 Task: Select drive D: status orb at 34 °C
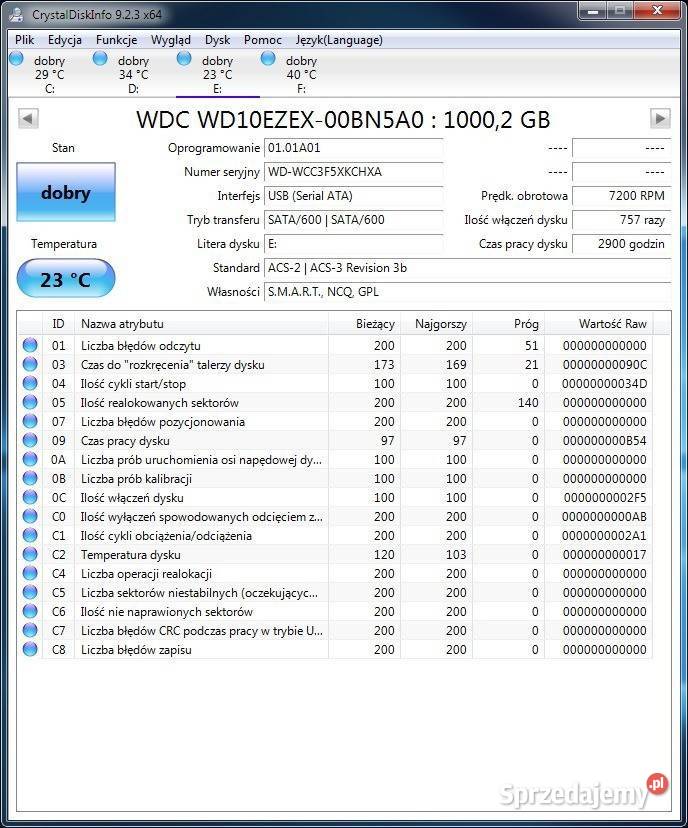[100, 59]
